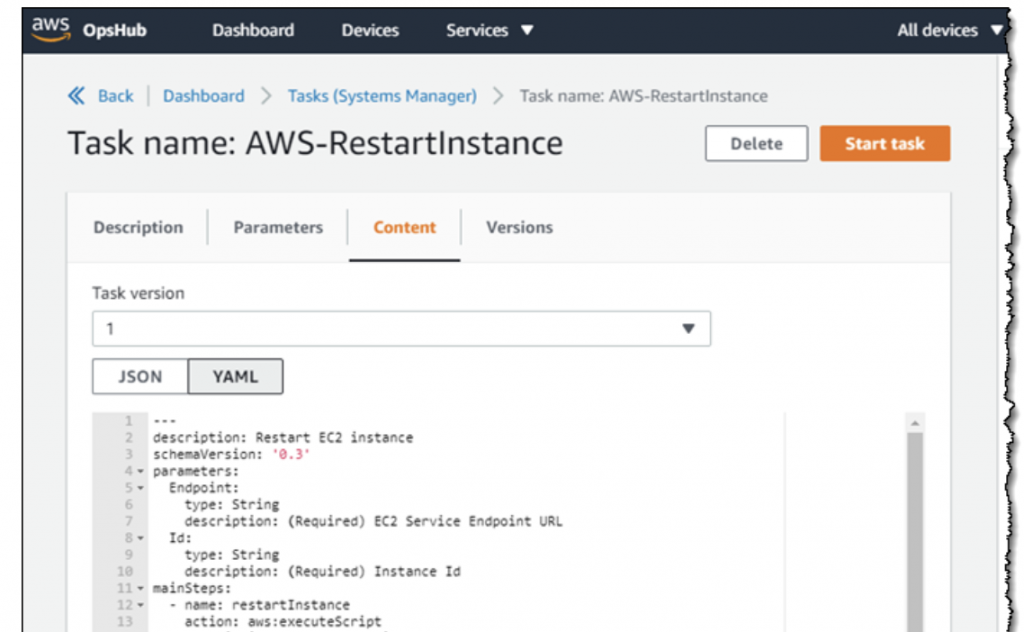Click the AWS logo icon
Viewport: 1024px width, 632px height.
pyautogui.click(x=50, y=29)
